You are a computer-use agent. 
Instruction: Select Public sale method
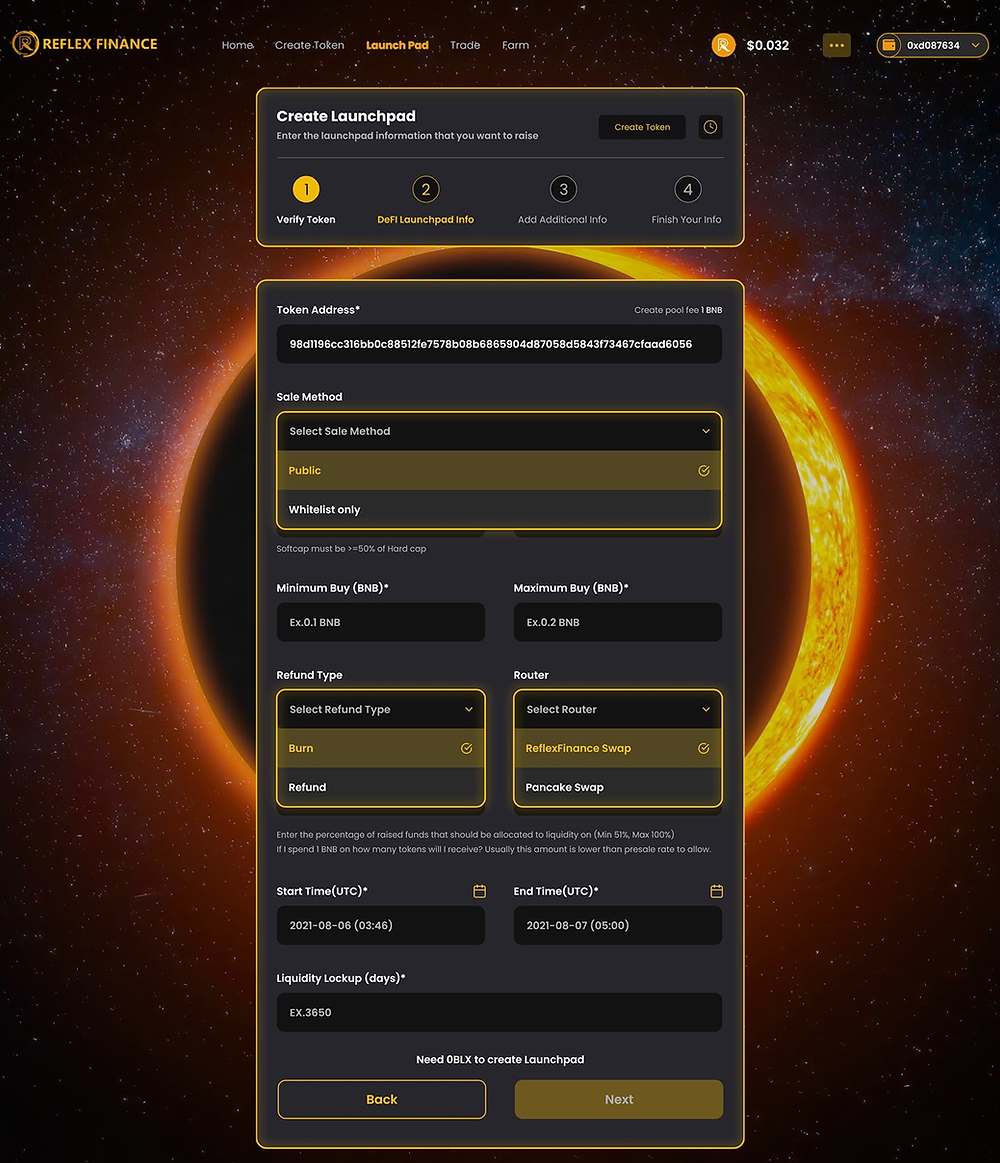coord(499,470)
